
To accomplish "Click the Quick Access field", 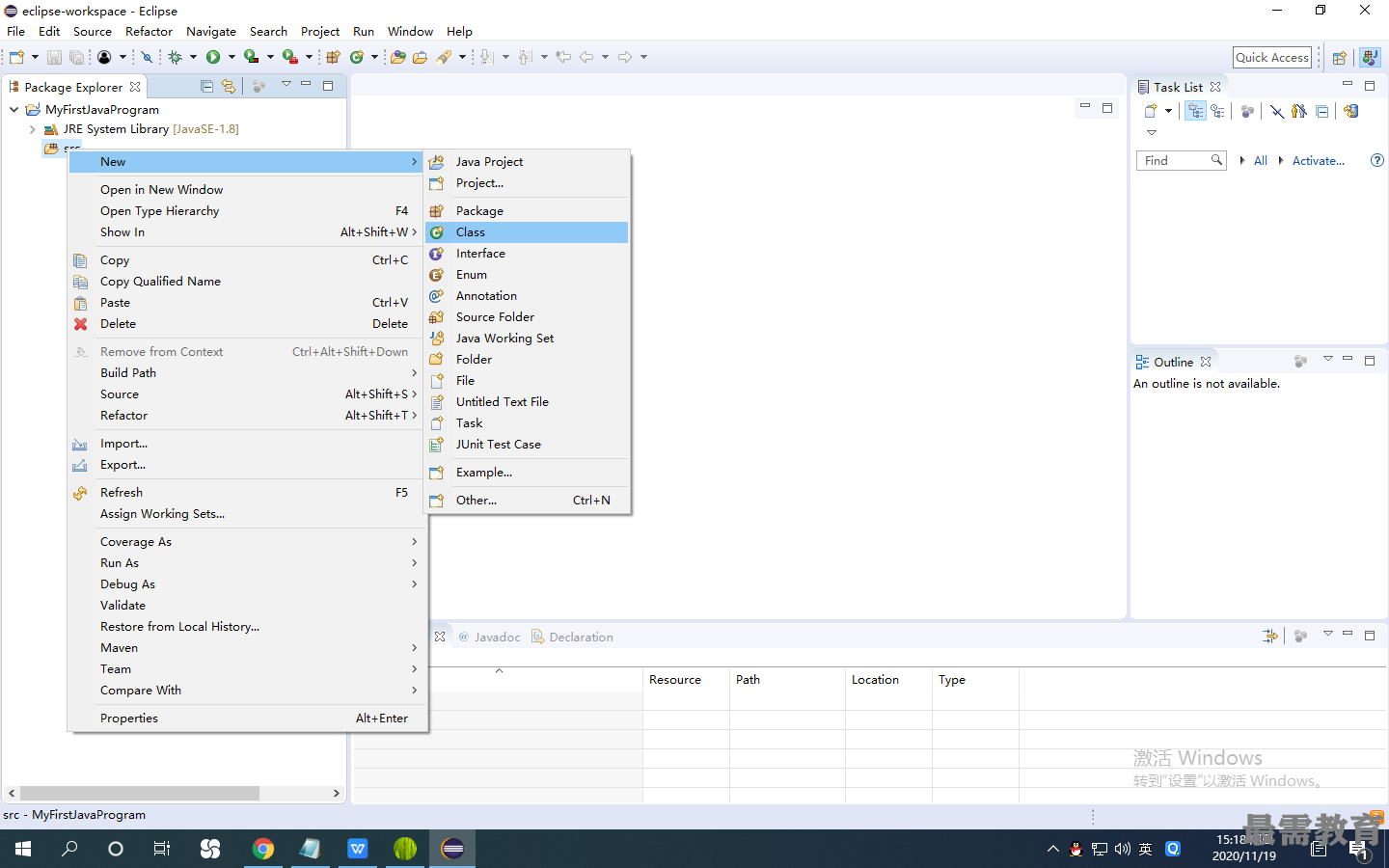I will (x=1272, y=58).
